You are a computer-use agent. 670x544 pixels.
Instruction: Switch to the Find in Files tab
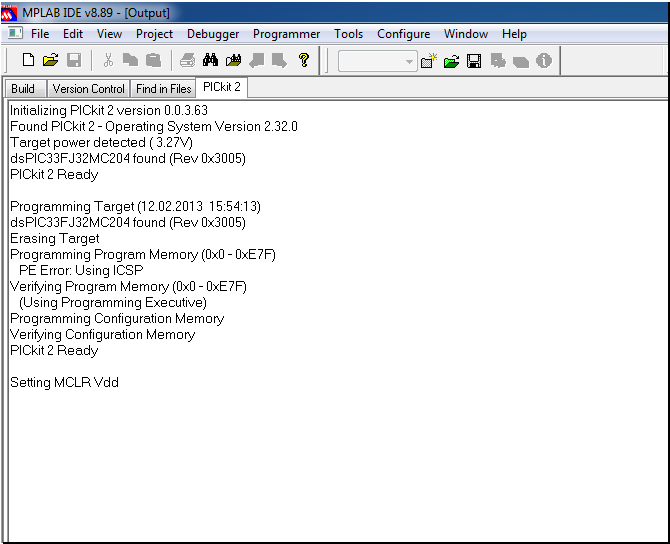pyautogui.click(x=163, y=88)
